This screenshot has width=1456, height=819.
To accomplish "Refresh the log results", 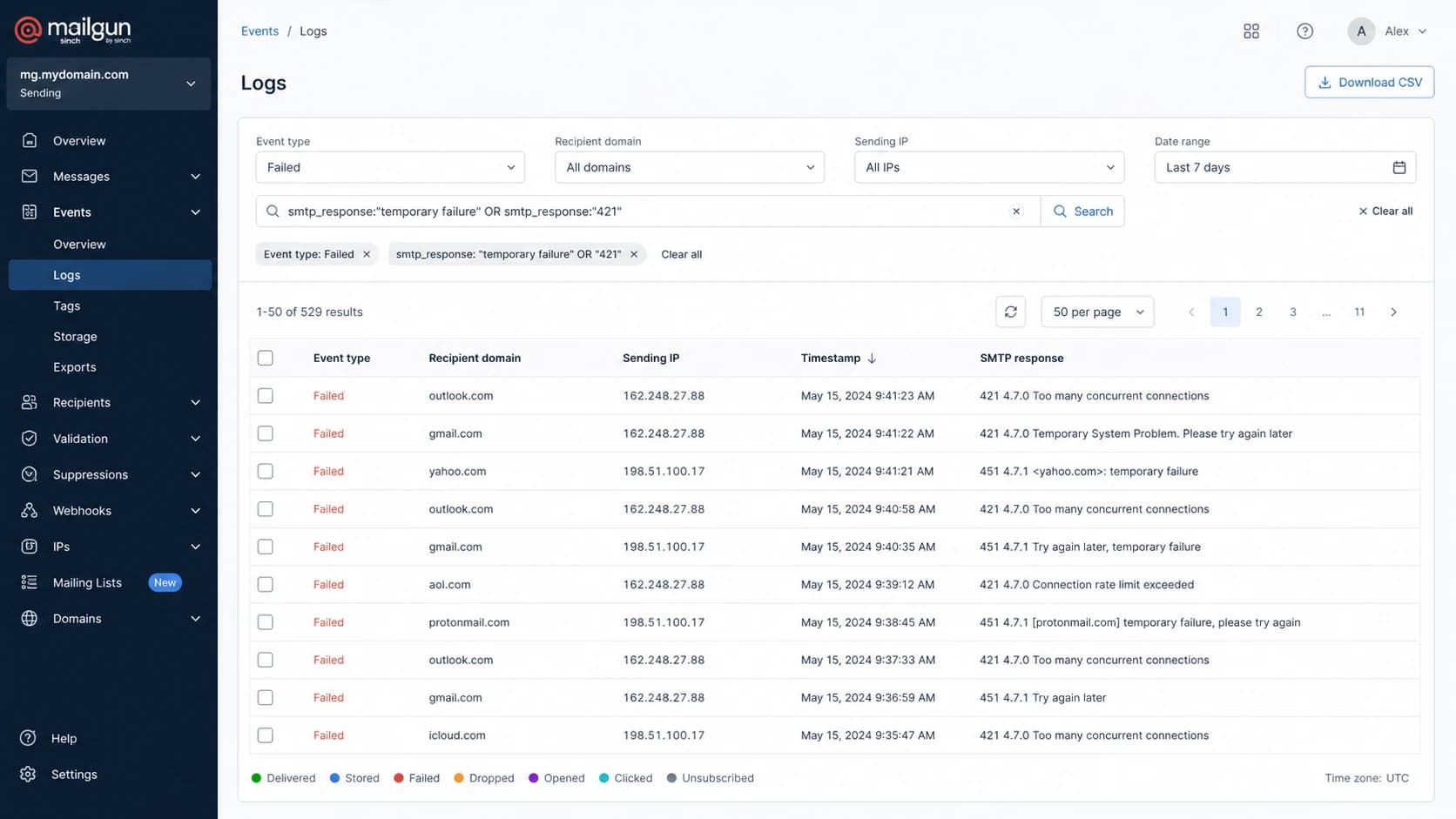I will [1010, 312].
